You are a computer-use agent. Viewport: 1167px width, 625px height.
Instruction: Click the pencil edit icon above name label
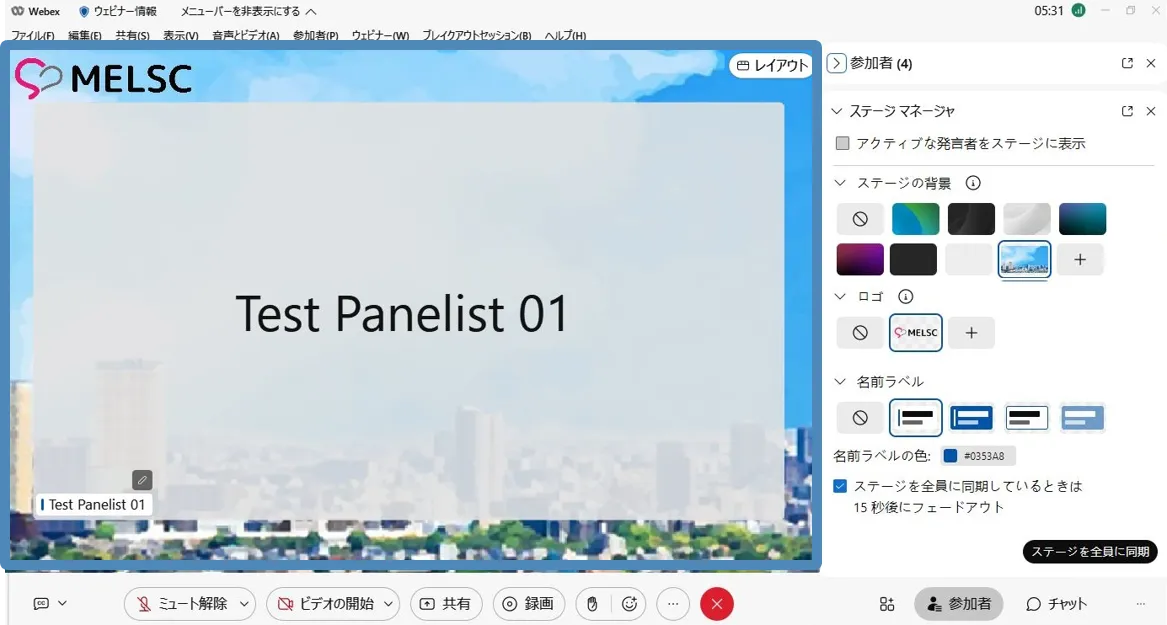coord(142,480)
